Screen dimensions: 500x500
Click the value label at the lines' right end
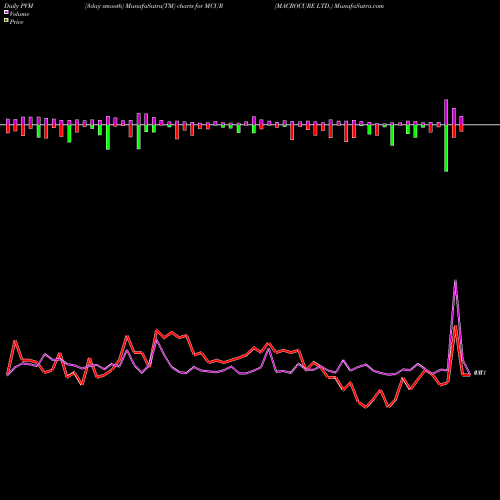tap(480, 373)
